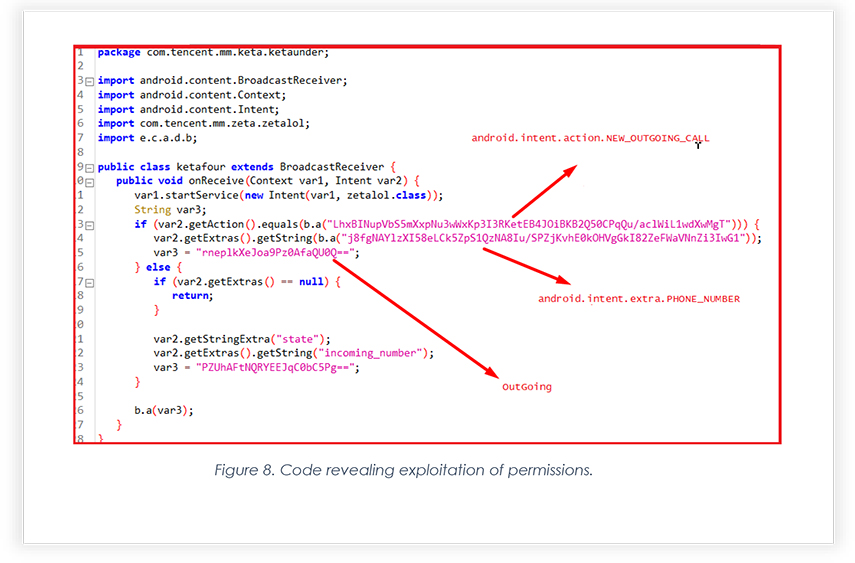Click 'if (var2.getExtras() == null)' line

coord(247,282)
